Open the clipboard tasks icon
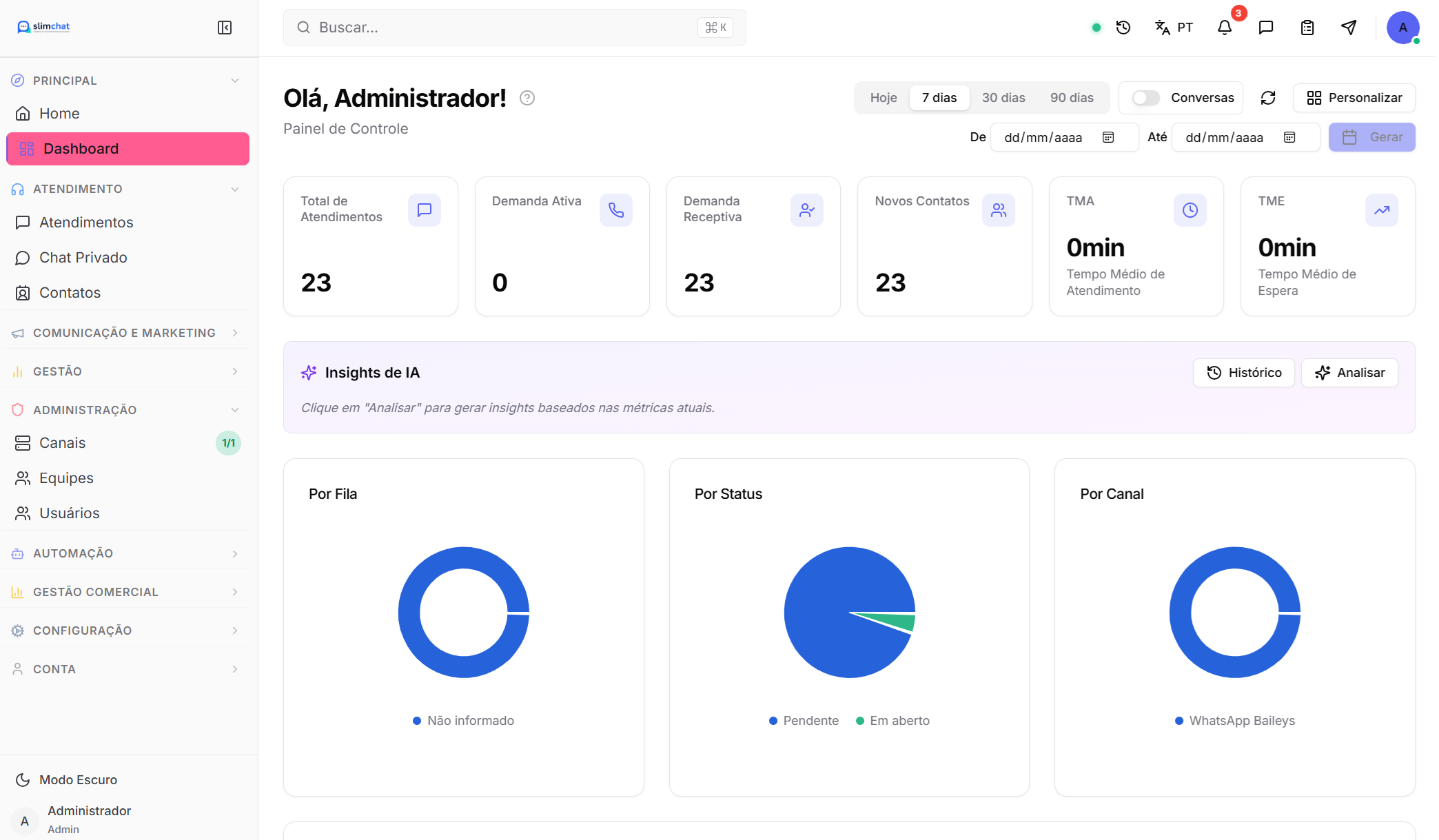Screen dimensions: 1439x840 (x=1307, y=28)
